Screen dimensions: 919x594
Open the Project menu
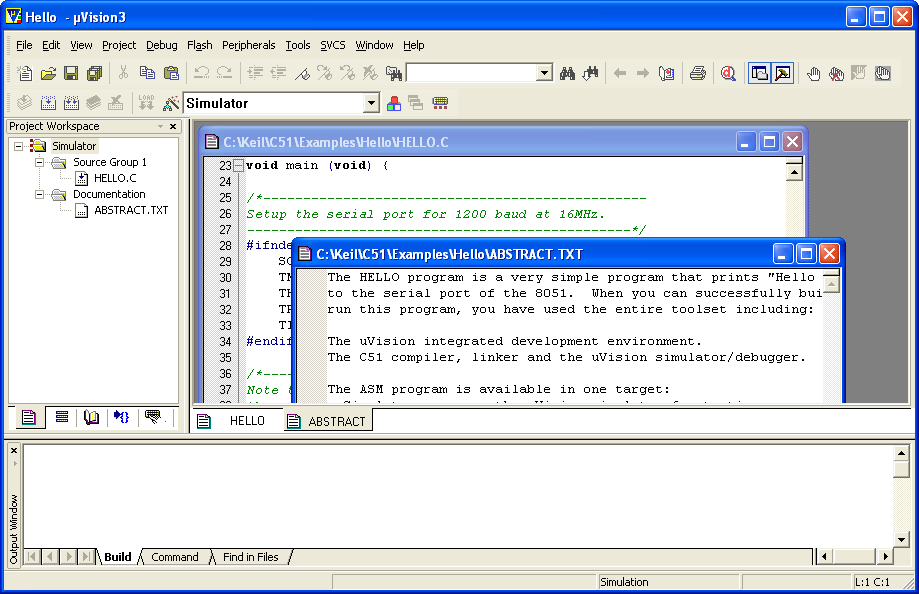[119, 45]
